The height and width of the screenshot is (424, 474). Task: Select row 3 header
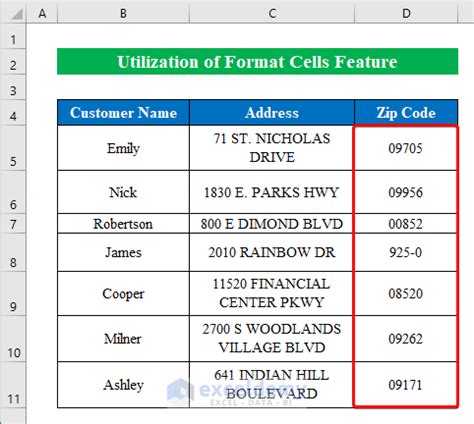pos(13,87)
